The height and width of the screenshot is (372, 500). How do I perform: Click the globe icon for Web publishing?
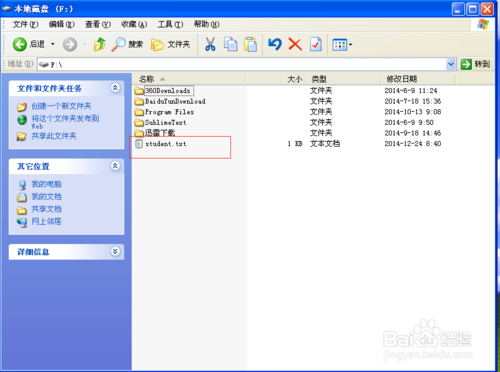click(x=22, y=120)
